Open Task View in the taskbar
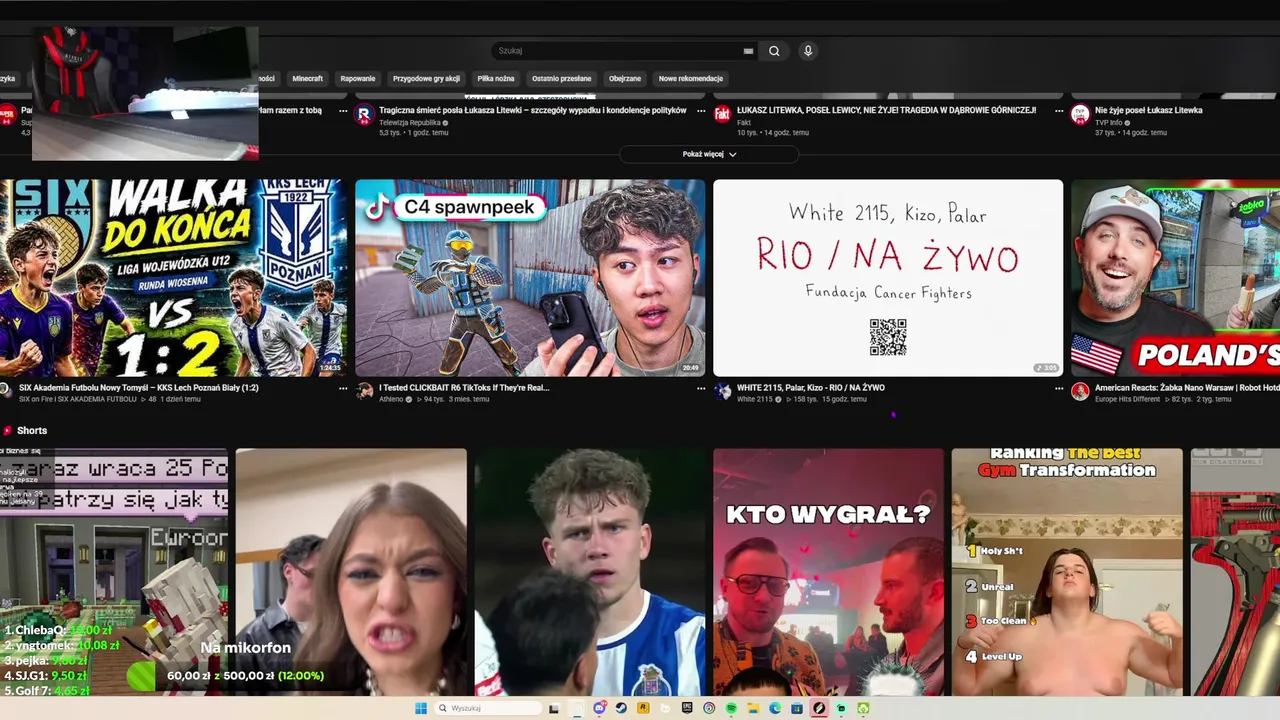 click(x=553, y=708)
